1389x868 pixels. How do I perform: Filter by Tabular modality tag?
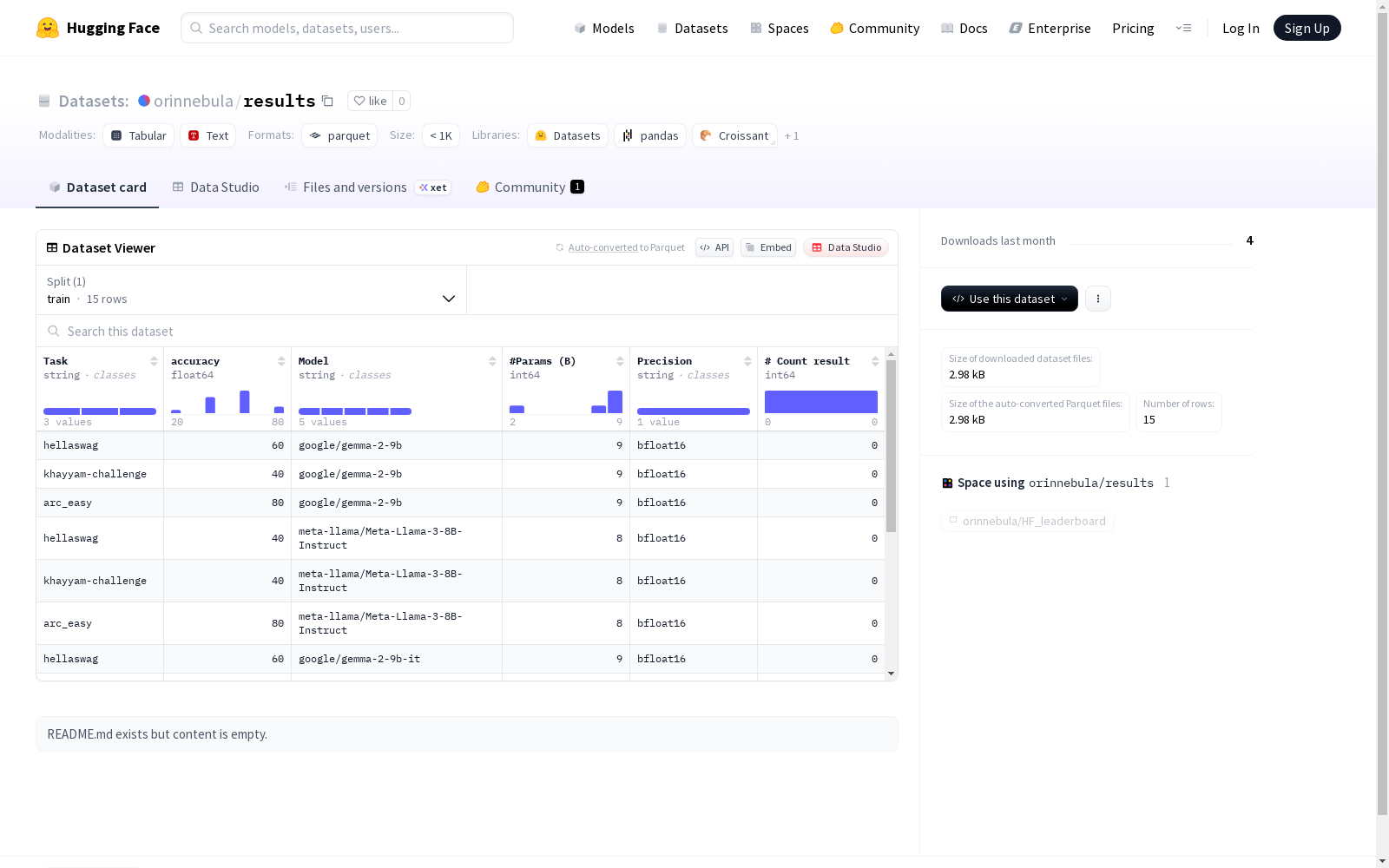[x=139, y=135]
